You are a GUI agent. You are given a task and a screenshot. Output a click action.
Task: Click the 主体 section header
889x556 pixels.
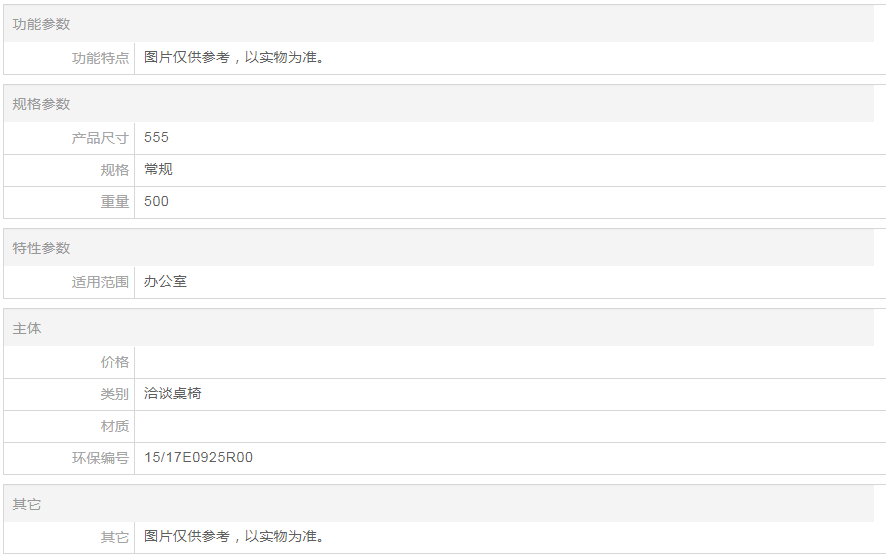click(x=27, y=328)
